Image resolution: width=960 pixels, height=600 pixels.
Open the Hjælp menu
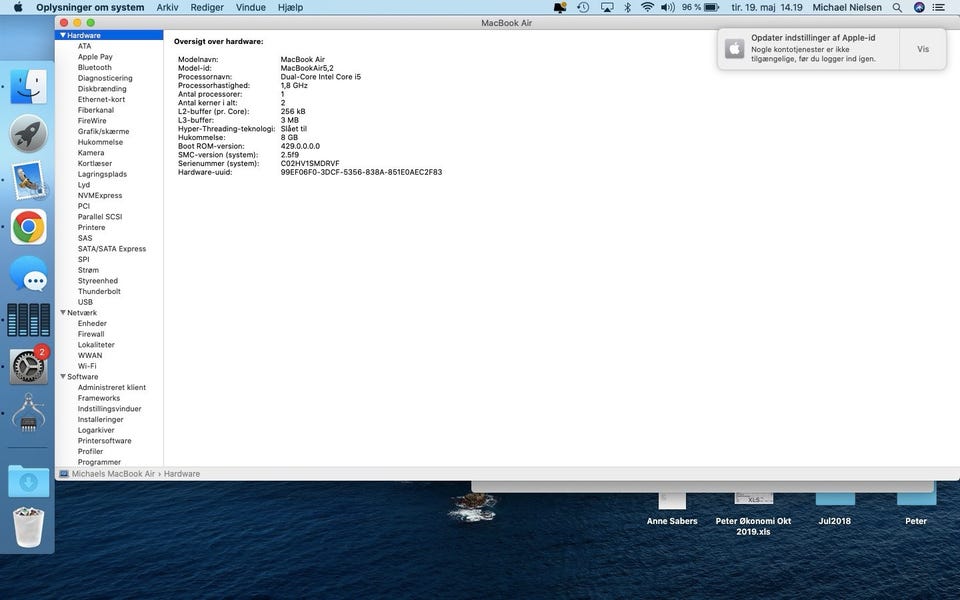pyautogui.click(x=290, y=7)
